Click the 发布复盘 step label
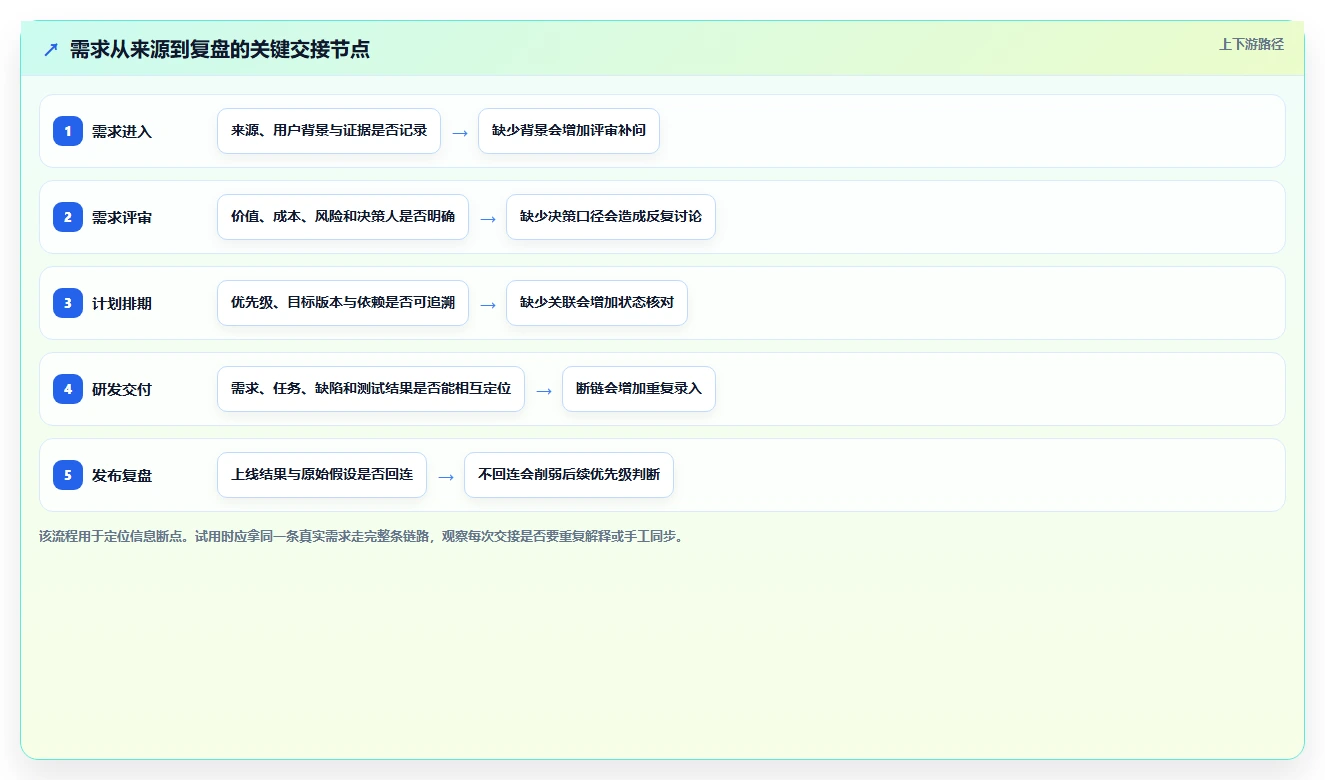Image resolution: width=1325 pixels, height=780 pixels. click(x=122, y=475)
